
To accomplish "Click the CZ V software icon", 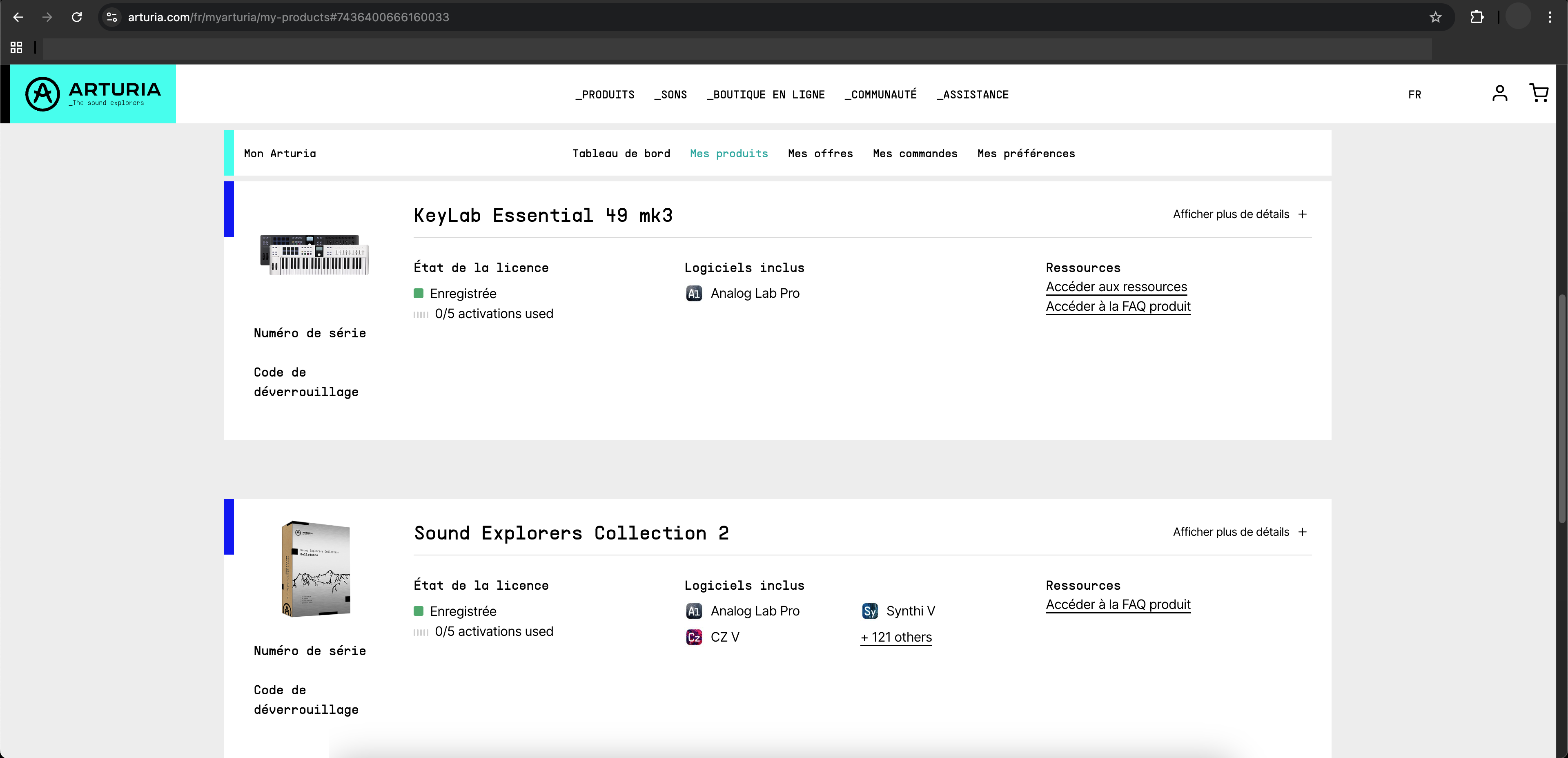I will (x=694, y=637).
